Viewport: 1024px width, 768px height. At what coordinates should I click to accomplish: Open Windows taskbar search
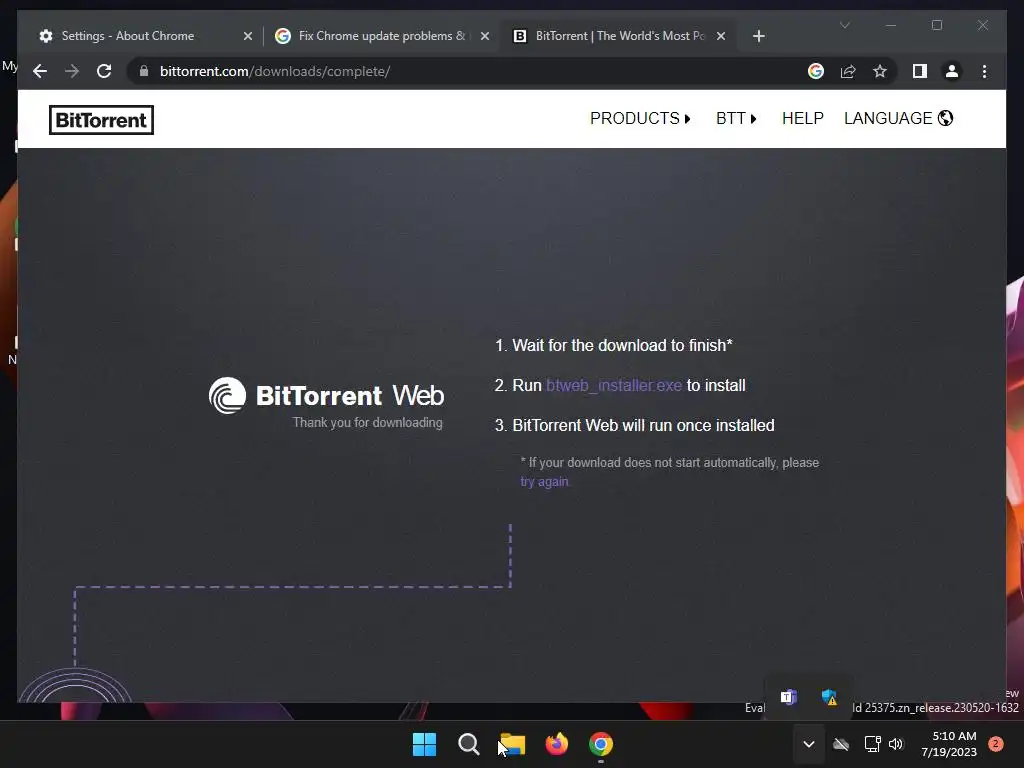tap(468, 744)
